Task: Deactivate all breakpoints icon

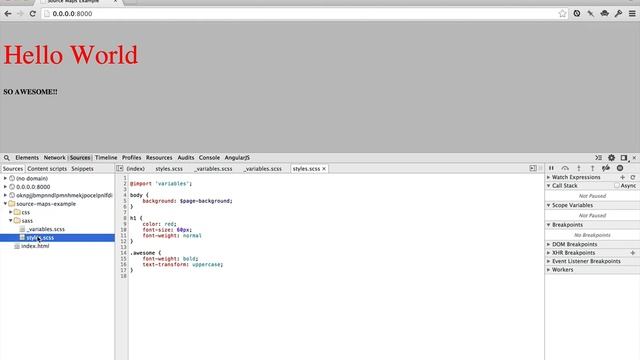Action: point(606,168)
